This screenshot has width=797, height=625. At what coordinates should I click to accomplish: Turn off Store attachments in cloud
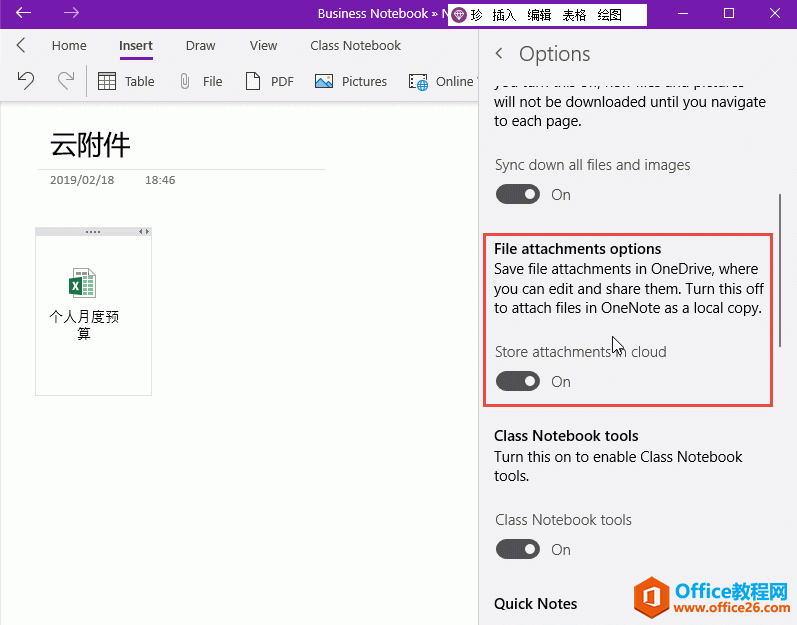coord(517,381)
